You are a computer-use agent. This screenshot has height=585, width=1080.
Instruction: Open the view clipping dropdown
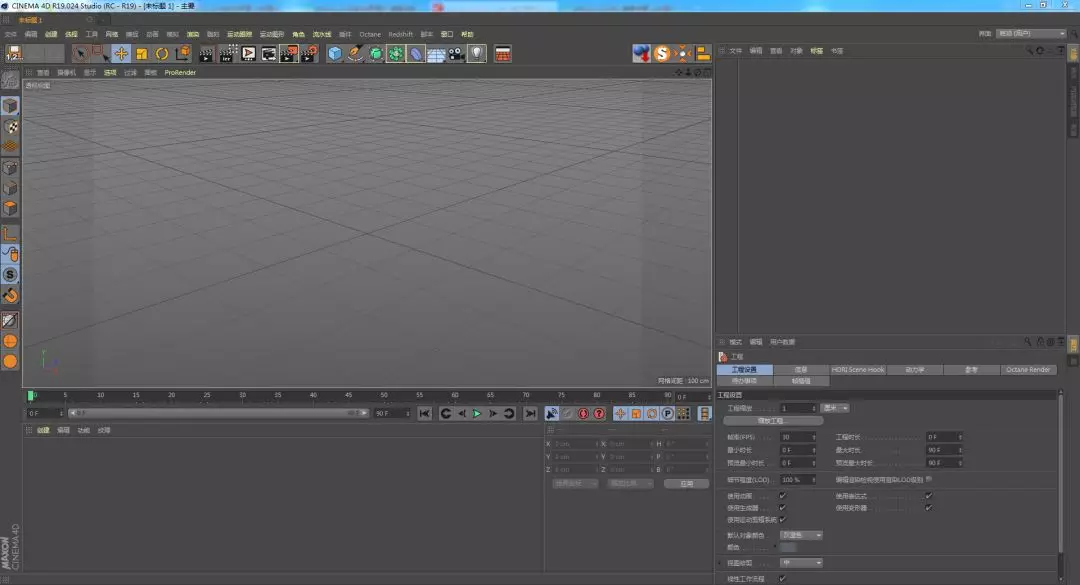tap(801, 563)
